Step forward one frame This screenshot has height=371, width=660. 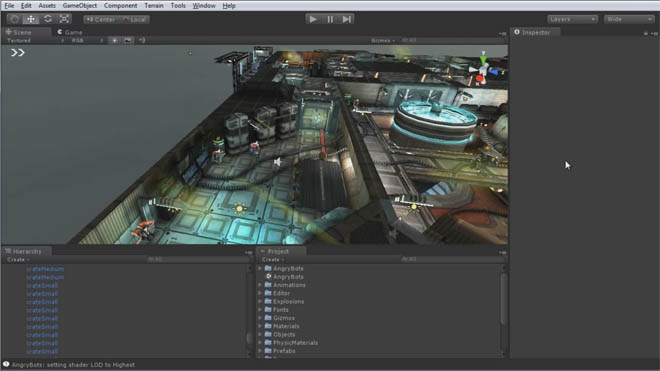tap(346, 19)
